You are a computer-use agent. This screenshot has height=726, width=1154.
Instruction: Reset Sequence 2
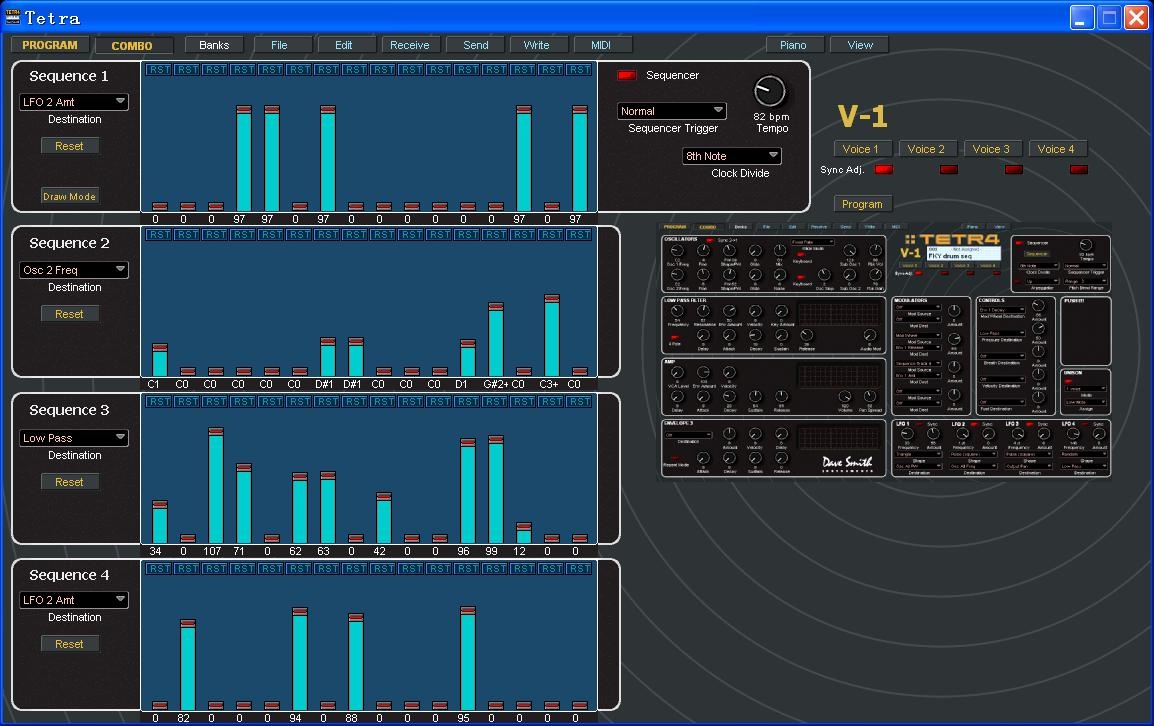click(x=70, y=314)
